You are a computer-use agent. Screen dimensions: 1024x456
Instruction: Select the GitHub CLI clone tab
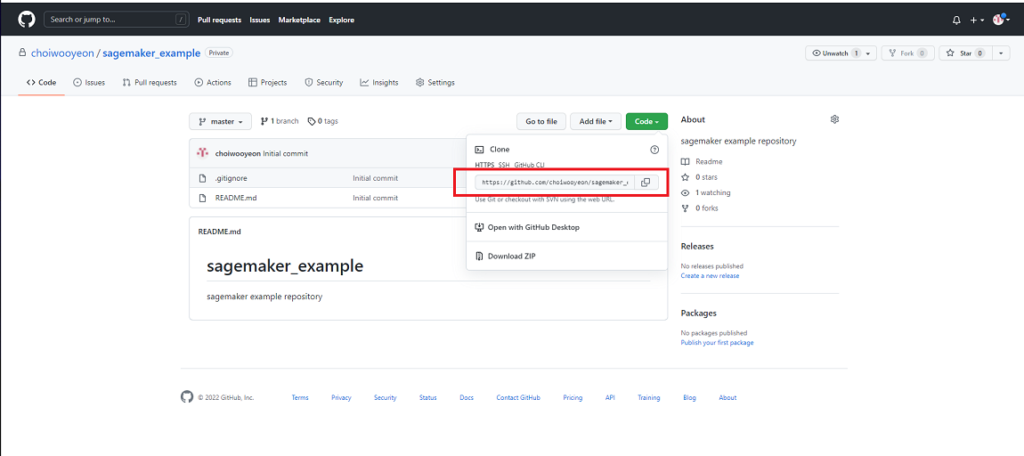tap(530, 166)
